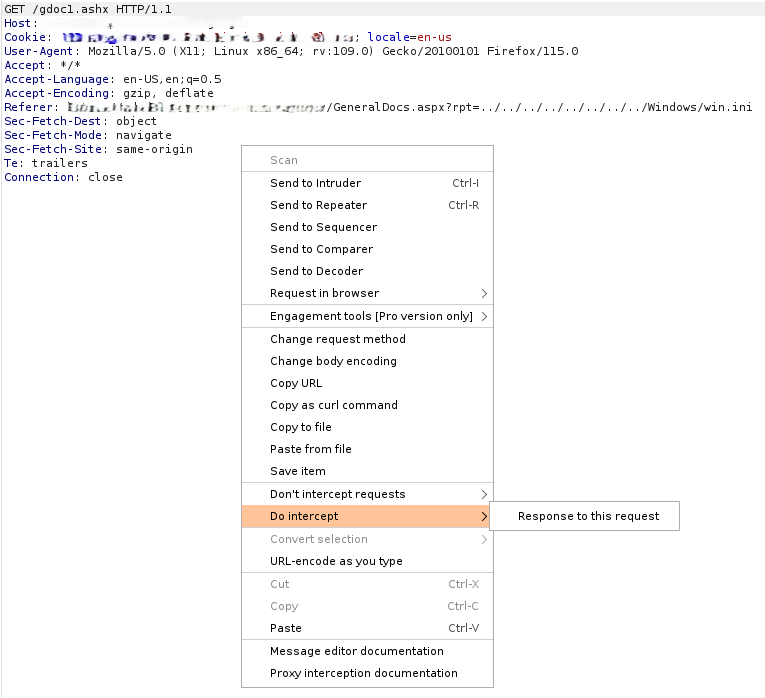The height and width of the screenshot is (698, 765).
Task: Select Send to Comparer
Action: tap(367, 249)
